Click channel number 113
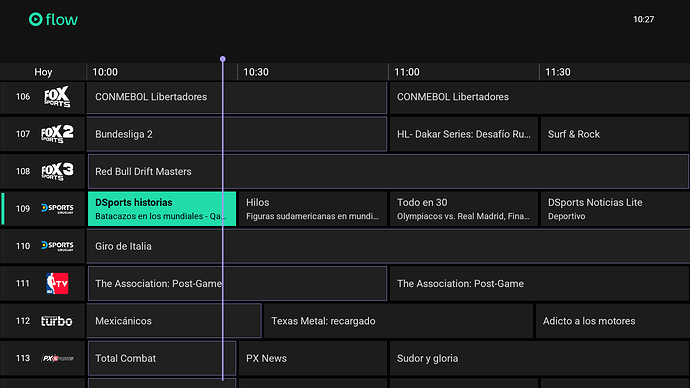Screen dimensions: 690x388 (x=23, y=358)
